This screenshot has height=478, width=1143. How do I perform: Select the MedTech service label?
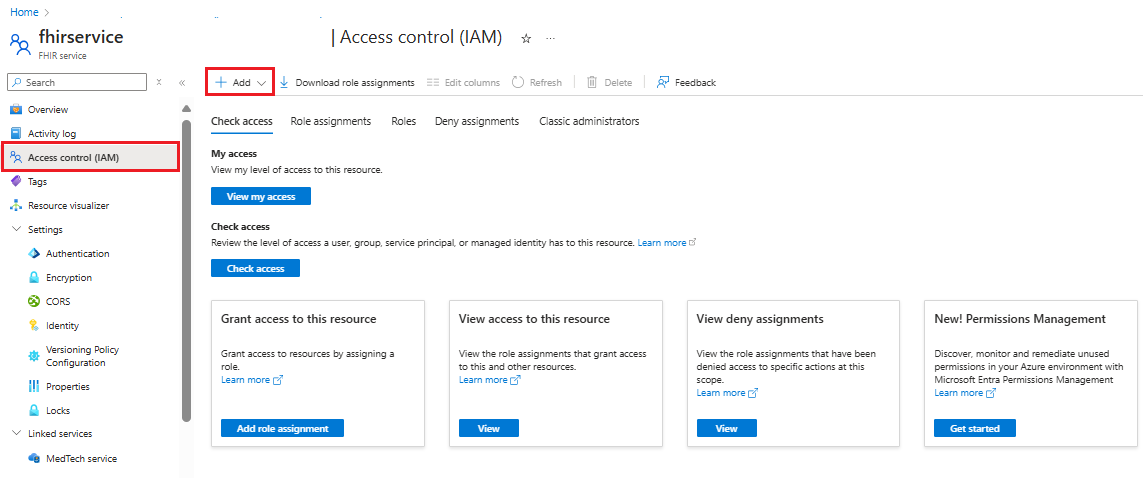click(x=82, y=459)
